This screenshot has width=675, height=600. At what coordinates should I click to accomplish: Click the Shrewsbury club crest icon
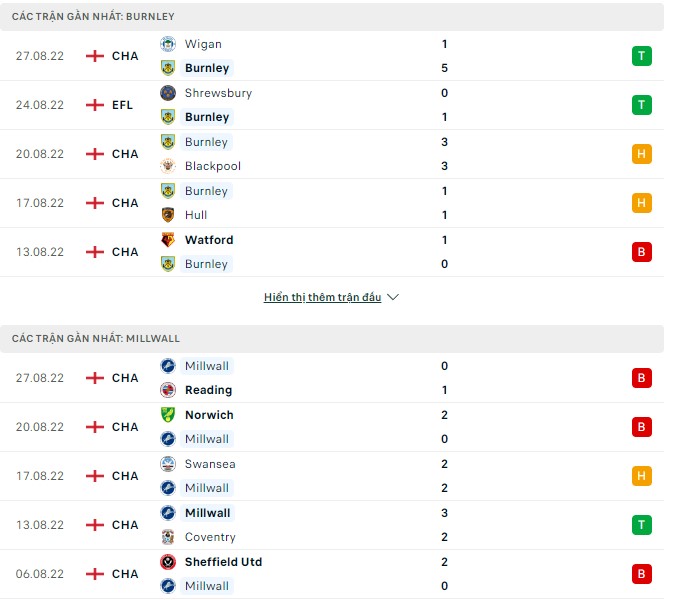point(168,93)
